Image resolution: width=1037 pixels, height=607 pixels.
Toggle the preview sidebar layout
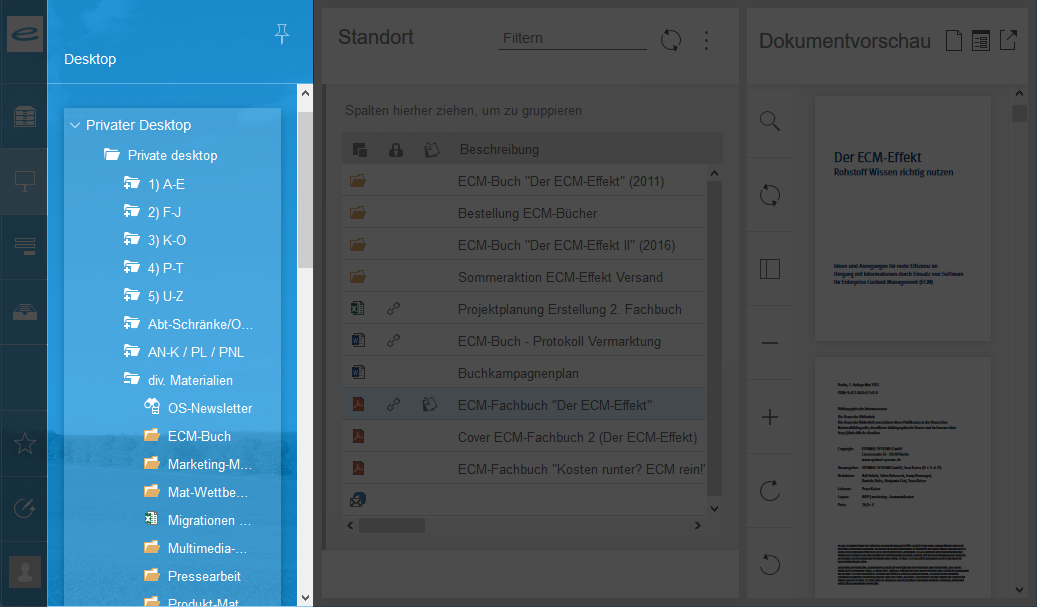tap(770, 270)
